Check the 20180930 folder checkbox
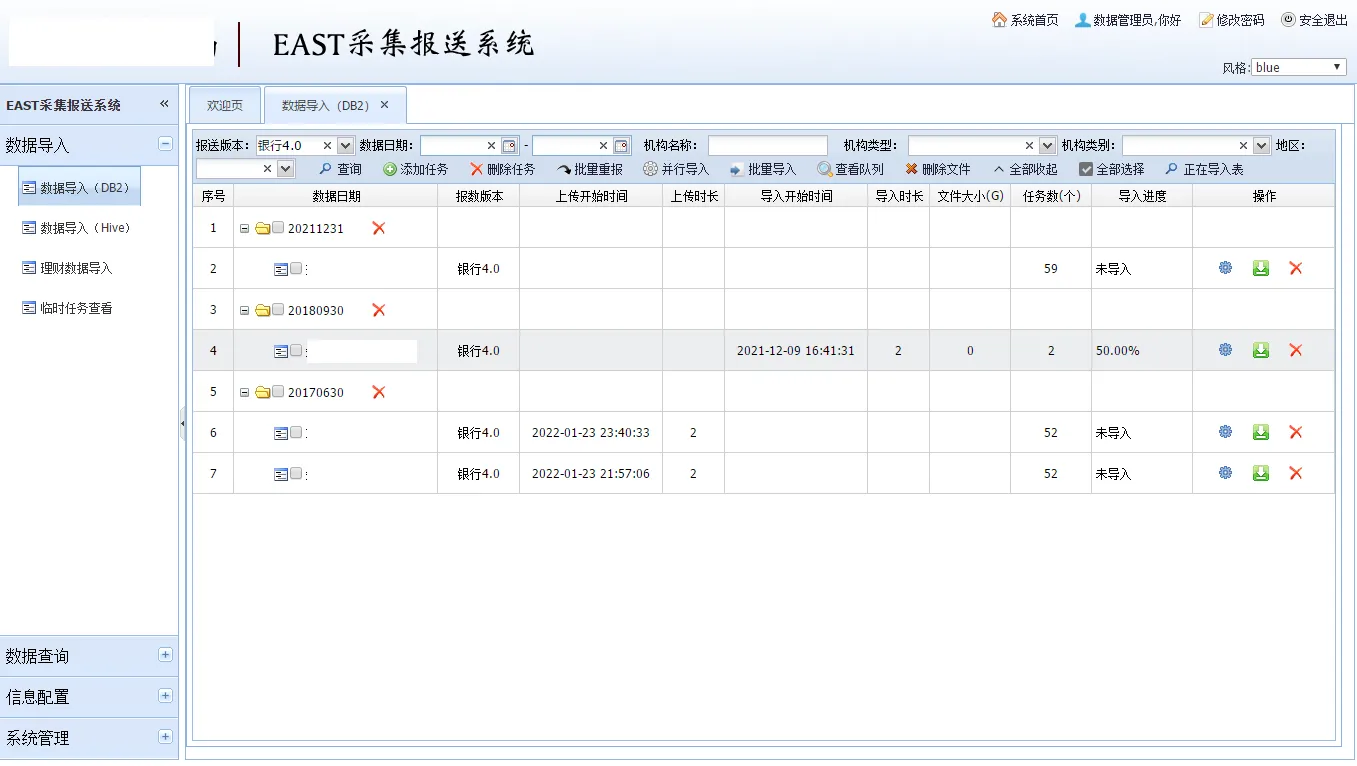 point(278,310)
